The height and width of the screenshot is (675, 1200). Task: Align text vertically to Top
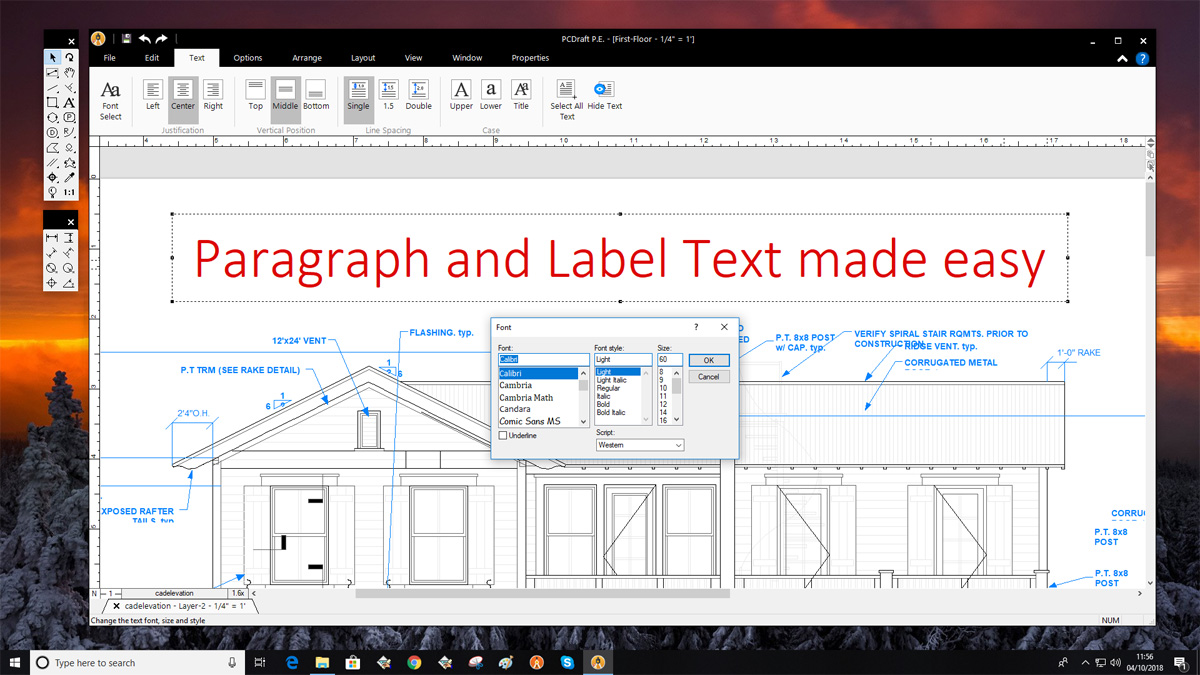pyautogui.click(x=256, y=95)
